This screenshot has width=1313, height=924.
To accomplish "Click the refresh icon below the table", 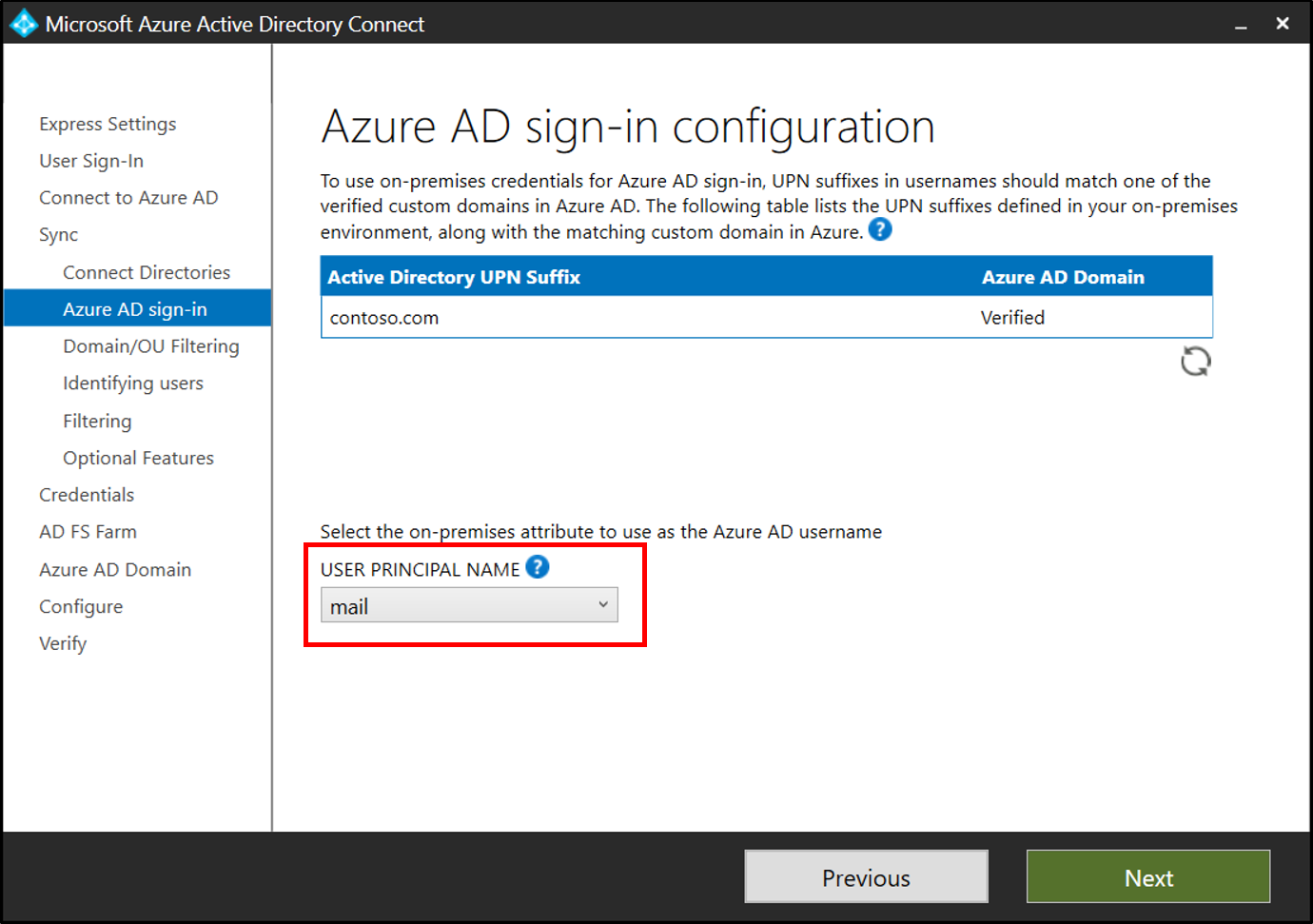I will click(x=1195, y=362).
